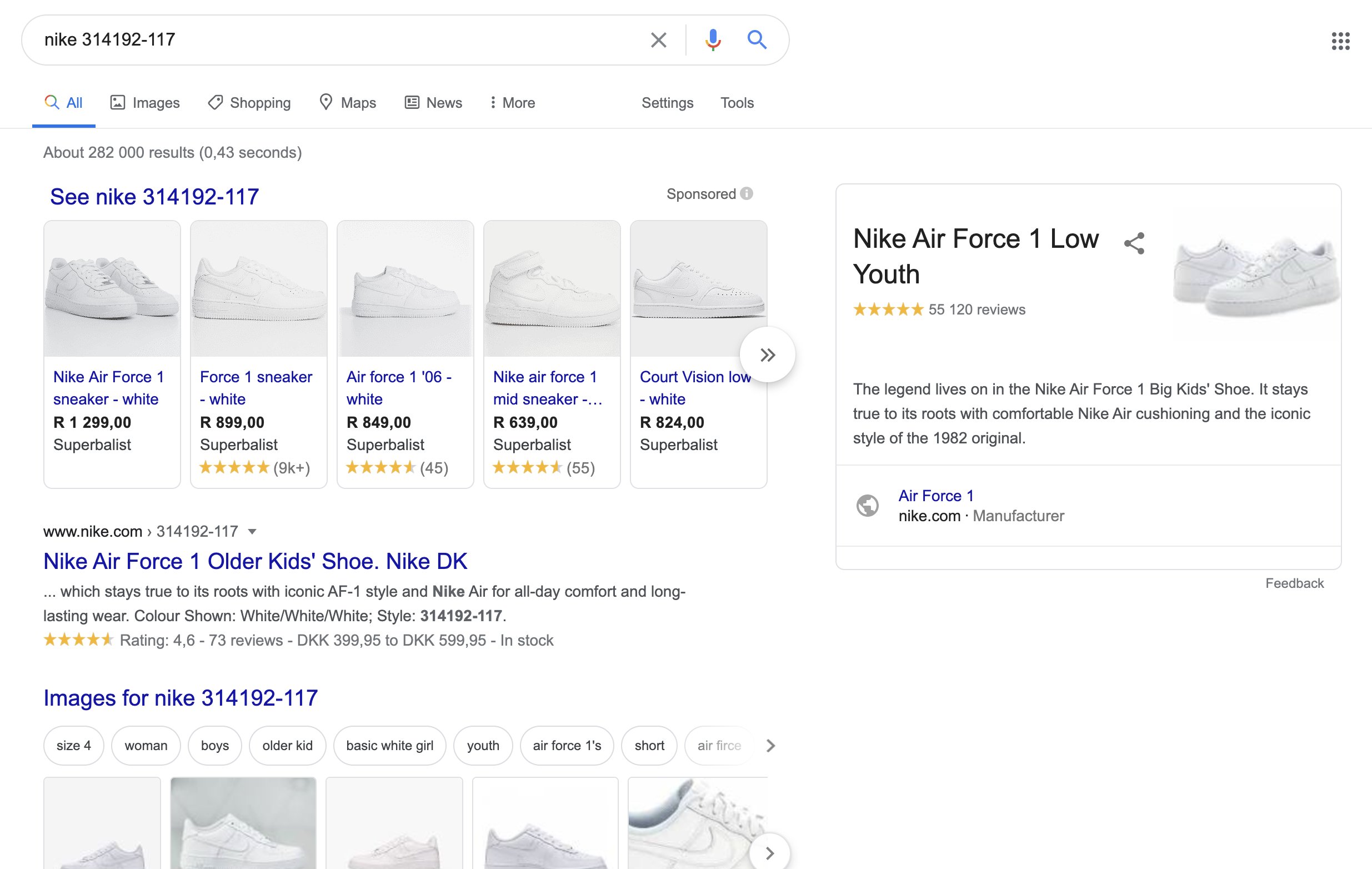Clear the search box with the X icon
Screen dimensions: 1372x869
(x=658, y=40)
